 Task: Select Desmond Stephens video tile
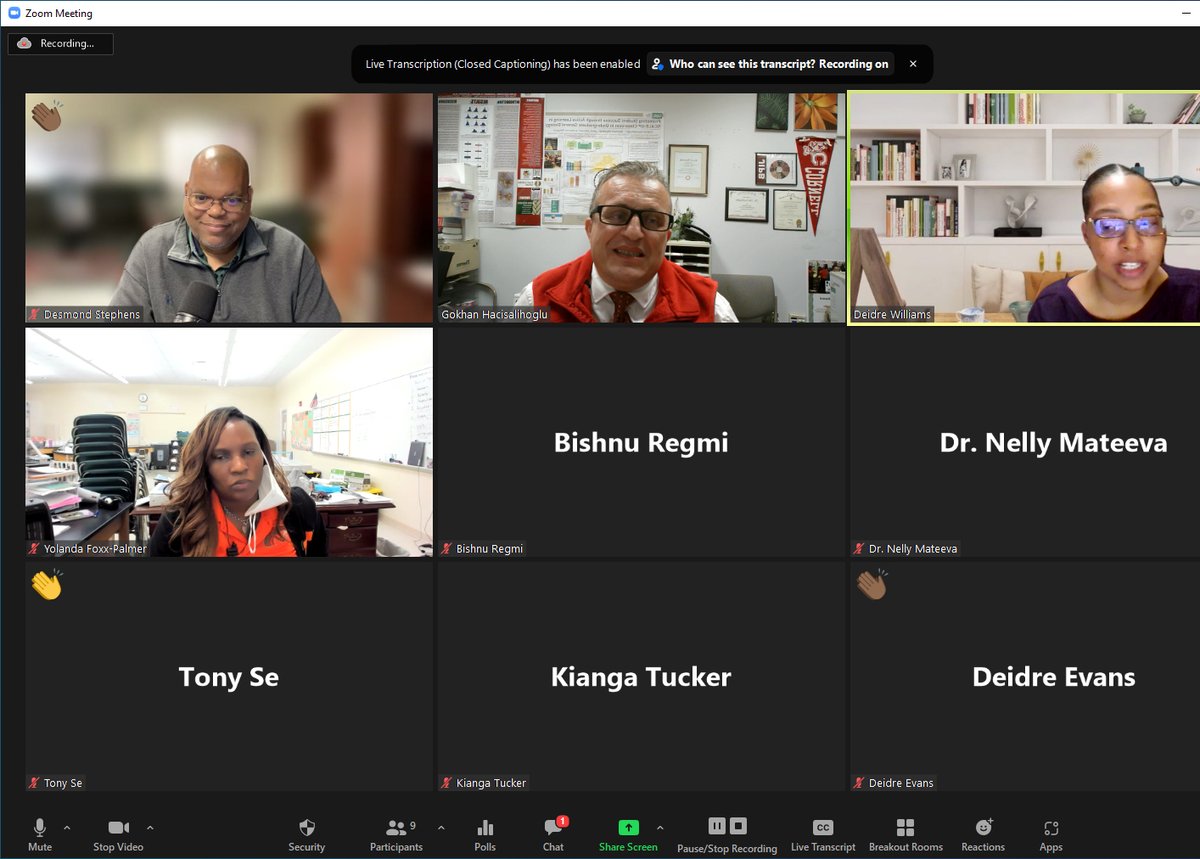(x=229, y=208)
